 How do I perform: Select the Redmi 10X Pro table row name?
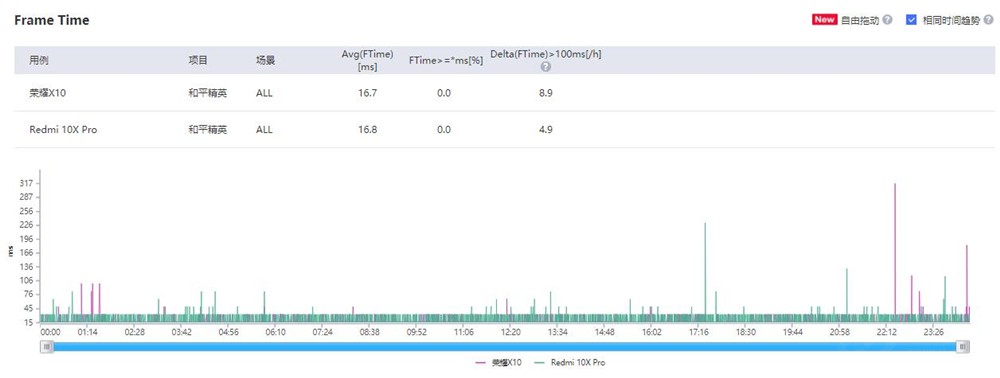[63, 129]
